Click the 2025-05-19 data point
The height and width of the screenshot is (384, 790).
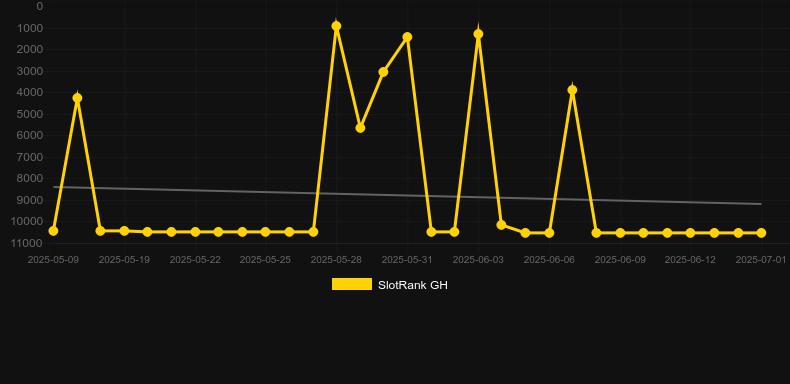[x=124, y=231]
